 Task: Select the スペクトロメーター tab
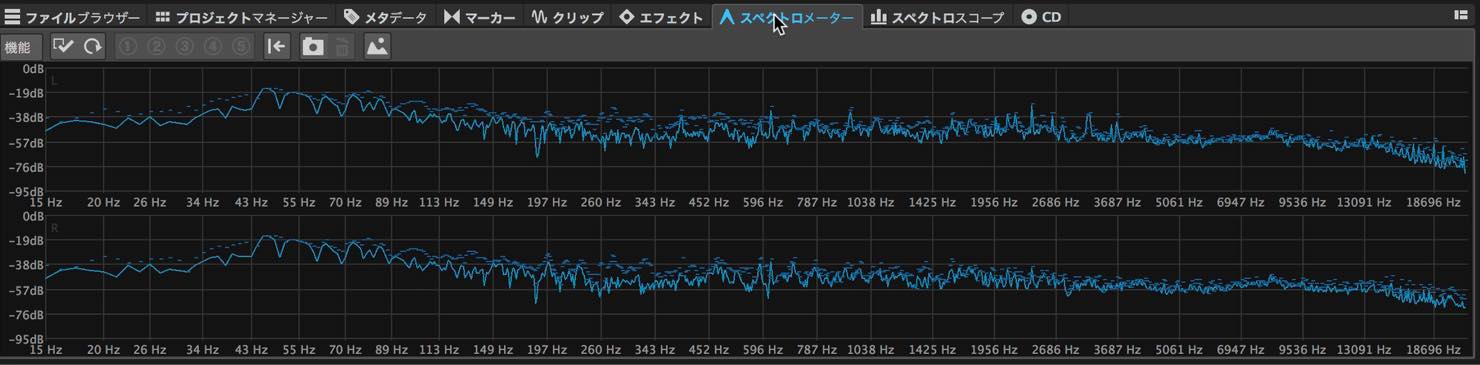click(x=787, y=17)
